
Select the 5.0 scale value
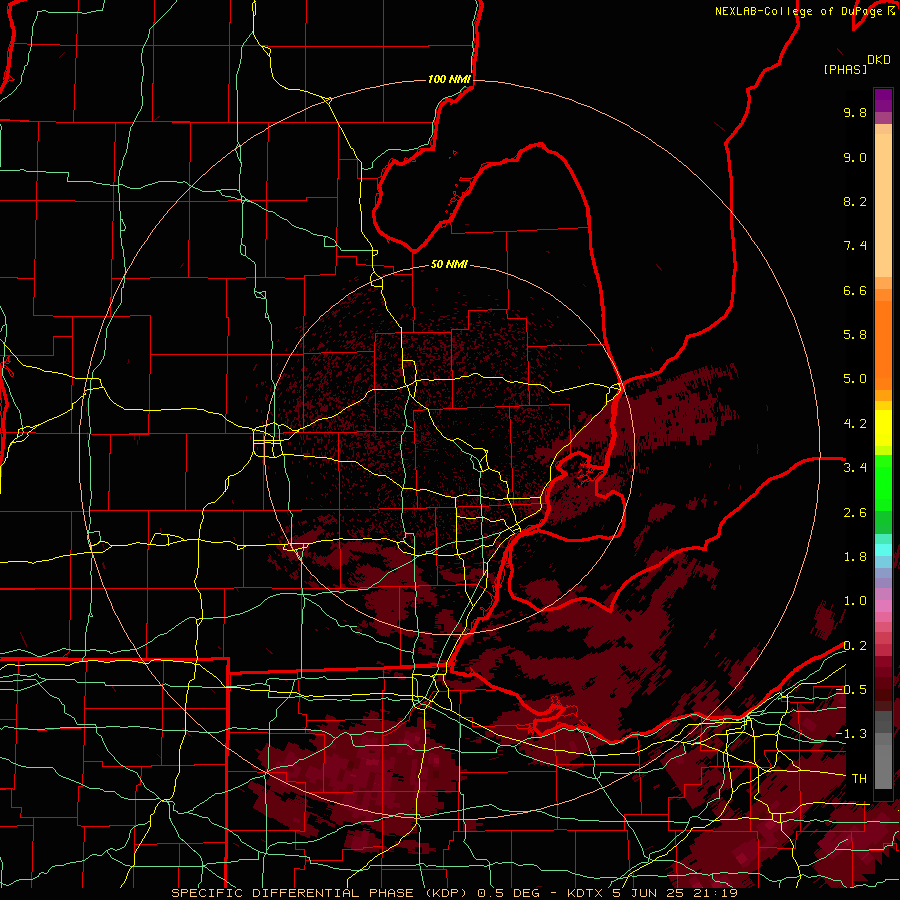[855, 379]
